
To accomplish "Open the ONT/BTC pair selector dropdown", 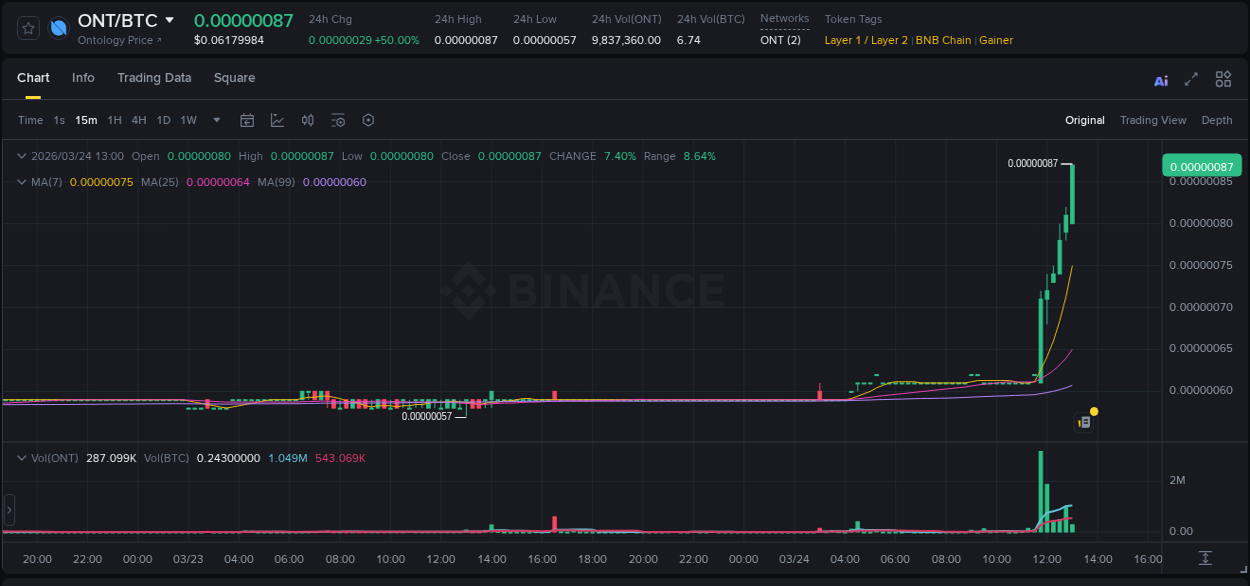I will (170, 19).
